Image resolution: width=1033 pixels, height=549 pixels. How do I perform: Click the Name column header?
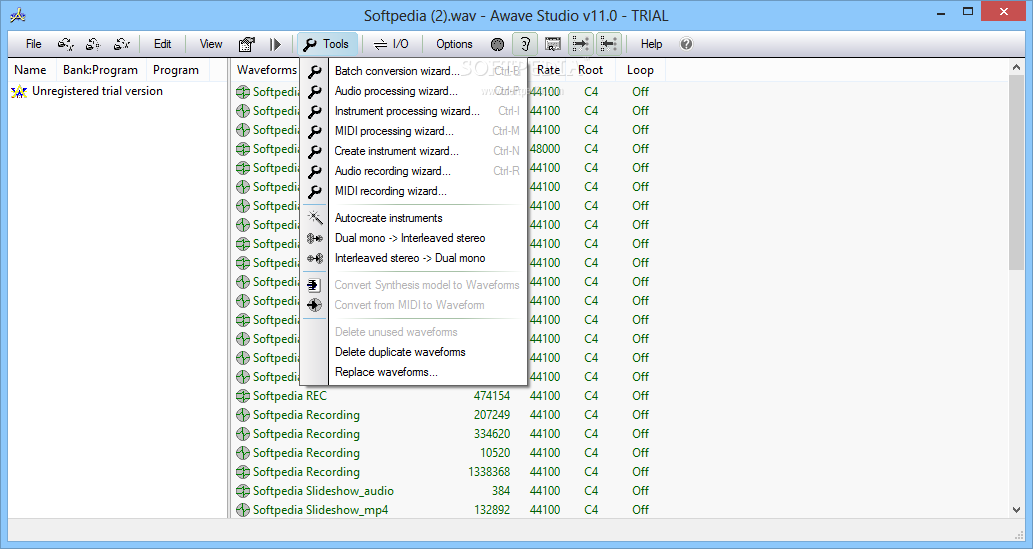click(x=30, y=70)
